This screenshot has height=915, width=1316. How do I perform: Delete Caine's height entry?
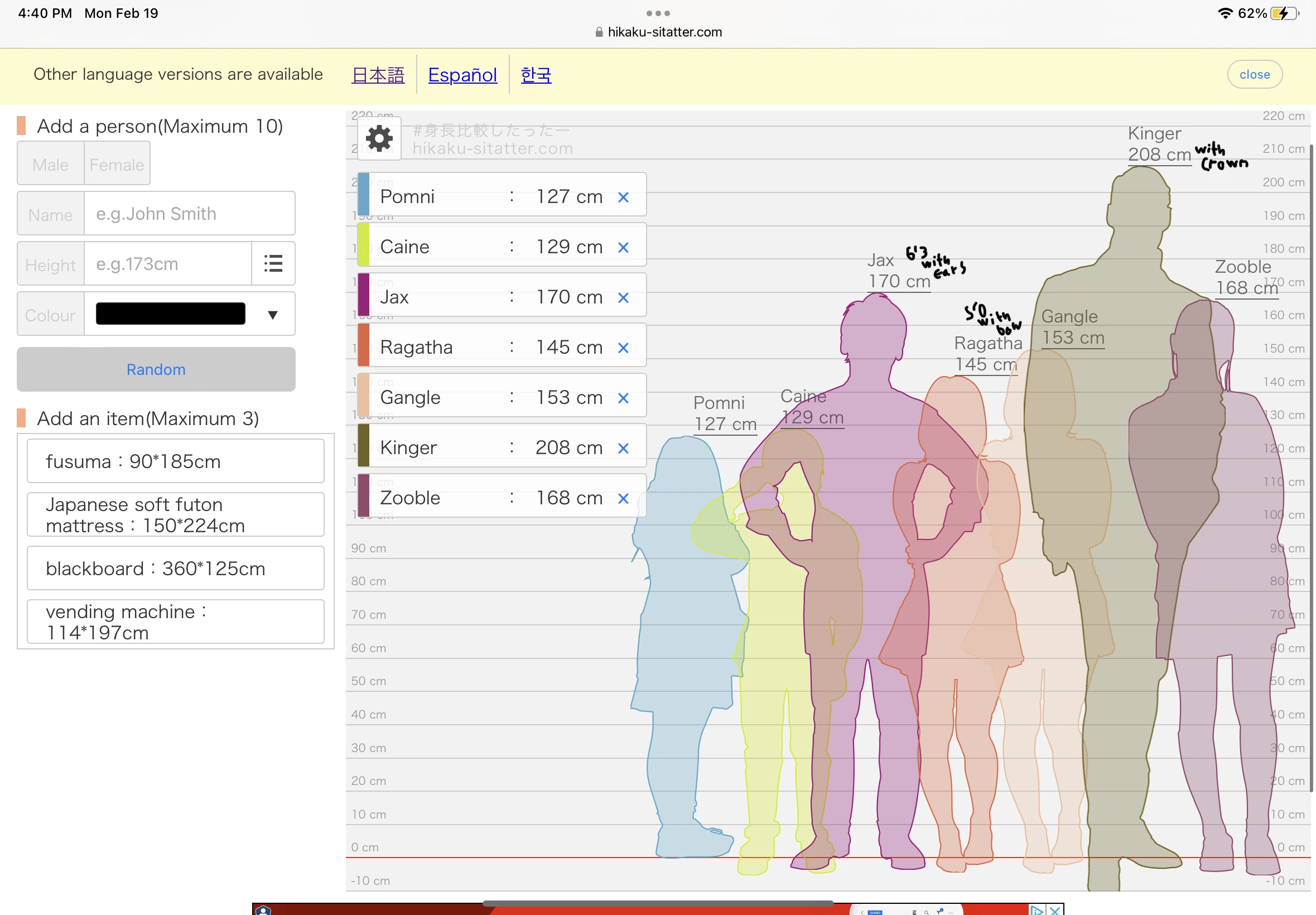[x=623, y=247]
